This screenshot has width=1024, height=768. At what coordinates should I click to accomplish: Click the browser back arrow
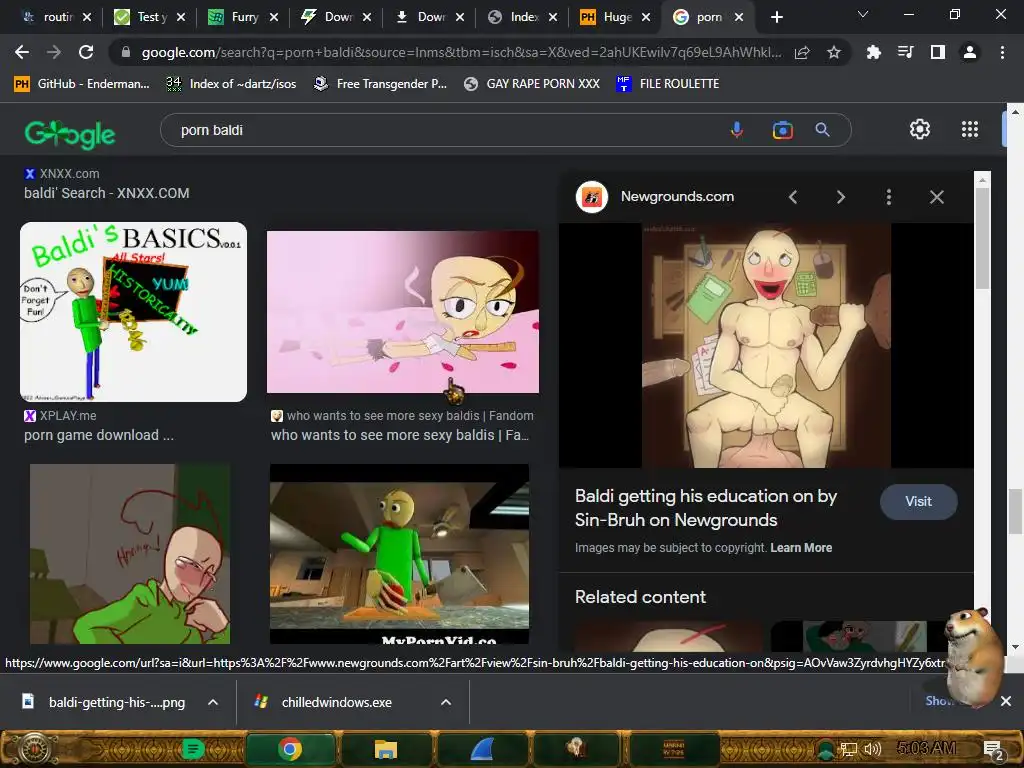coord(22,52)
